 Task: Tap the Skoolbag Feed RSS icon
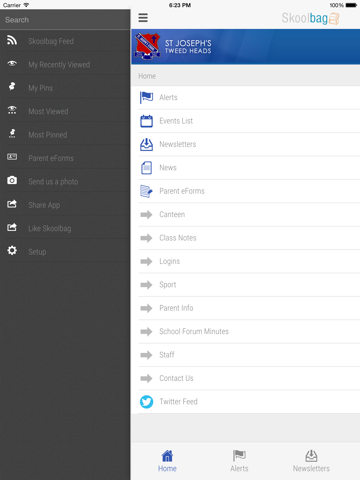12,40
